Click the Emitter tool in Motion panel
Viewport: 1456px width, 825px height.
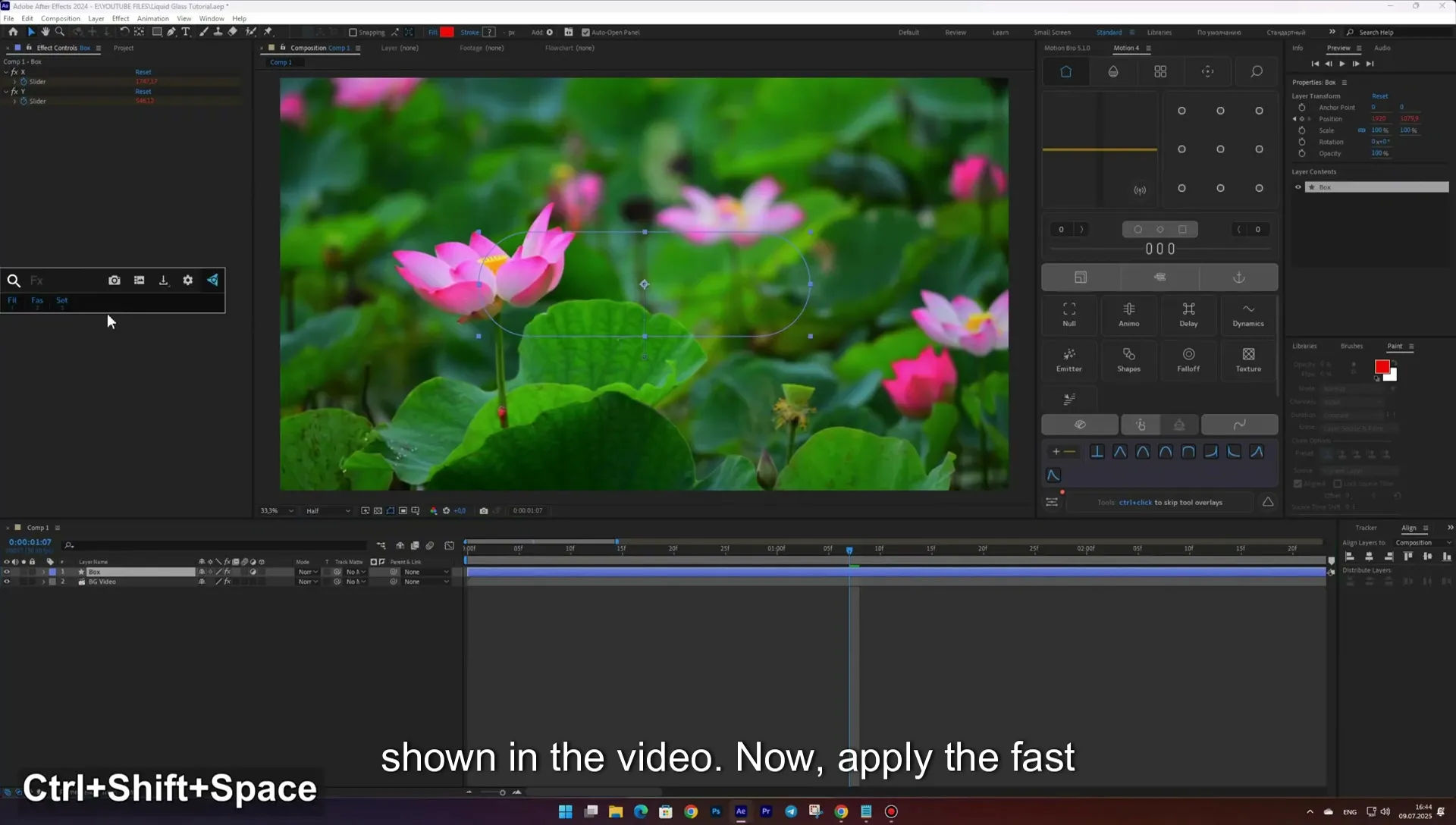pyautogui.click(x=1069, y=359)
